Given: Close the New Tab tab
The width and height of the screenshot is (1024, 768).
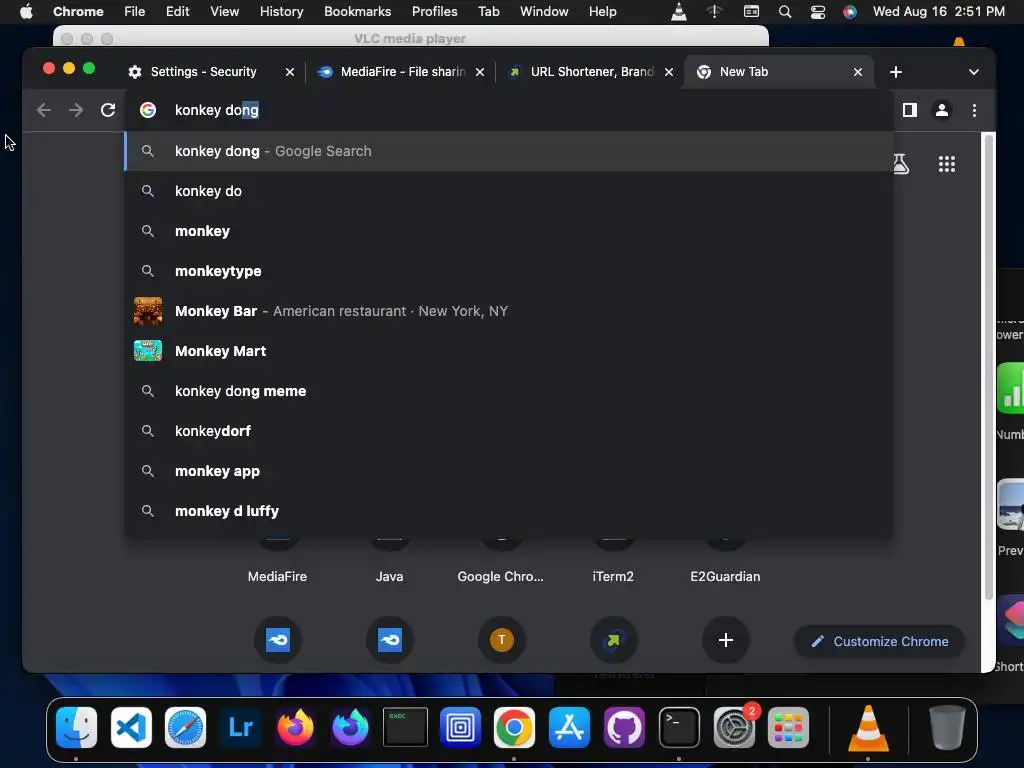Looking at the screenshot, I should coord(858,72).
